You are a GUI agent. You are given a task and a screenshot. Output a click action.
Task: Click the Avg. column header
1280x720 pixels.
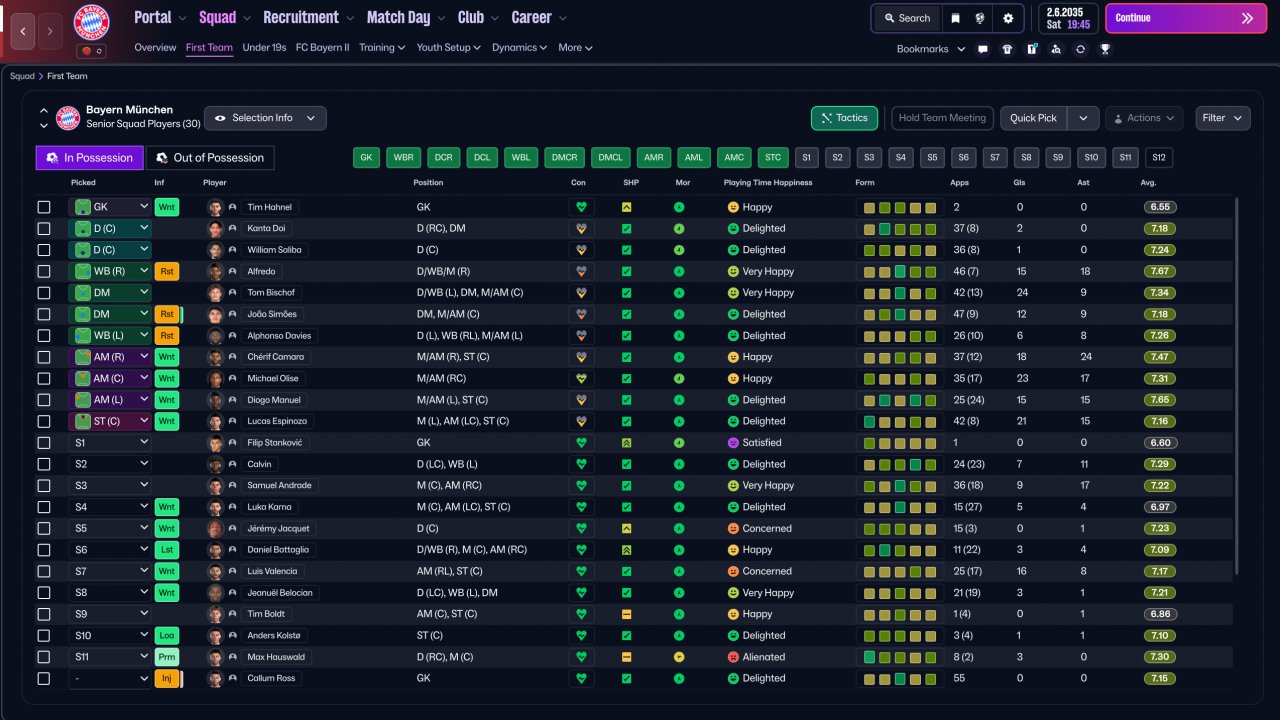(1148, 183)
